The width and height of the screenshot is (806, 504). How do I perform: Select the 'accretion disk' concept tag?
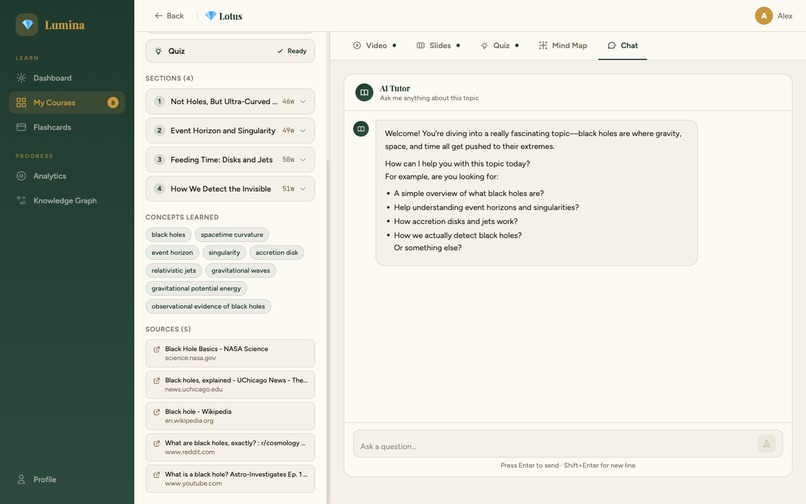[277, 253]
